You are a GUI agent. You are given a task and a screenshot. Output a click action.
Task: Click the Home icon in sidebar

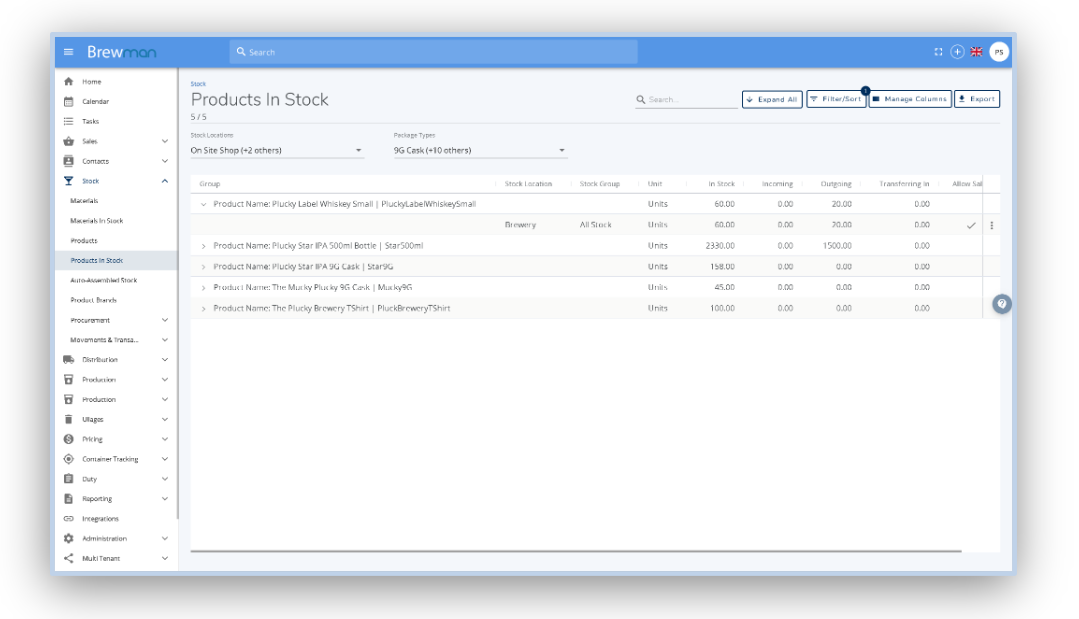pos(68,81)
